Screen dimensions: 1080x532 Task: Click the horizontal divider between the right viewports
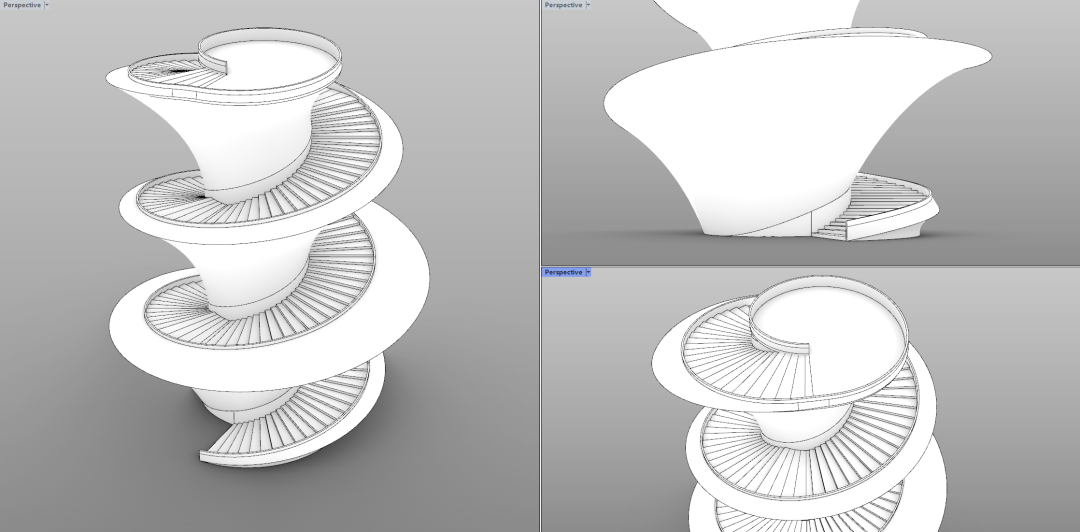pyautogui.click(x=810, y=266)
